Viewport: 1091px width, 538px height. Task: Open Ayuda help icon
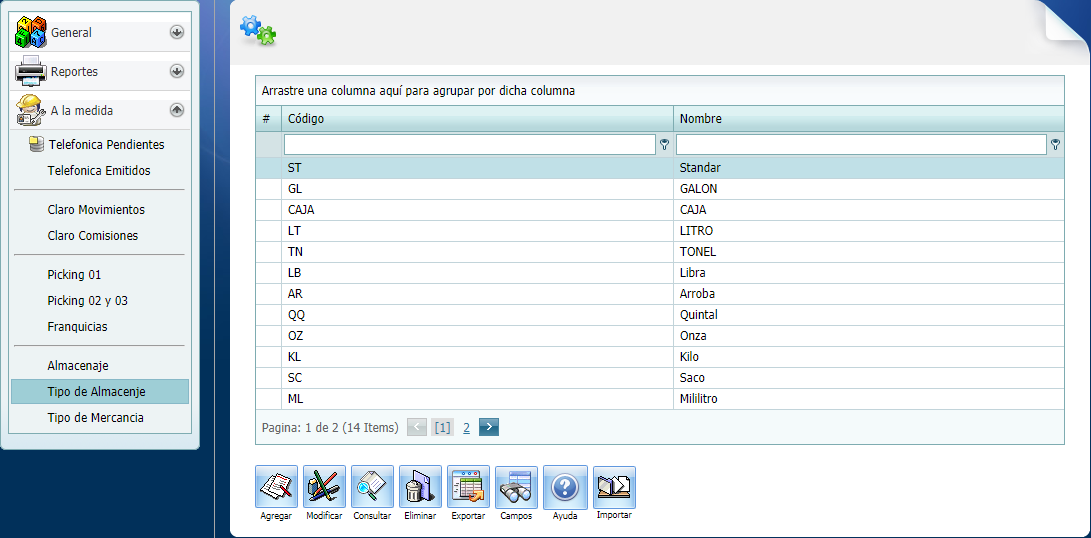coord(565,487)
